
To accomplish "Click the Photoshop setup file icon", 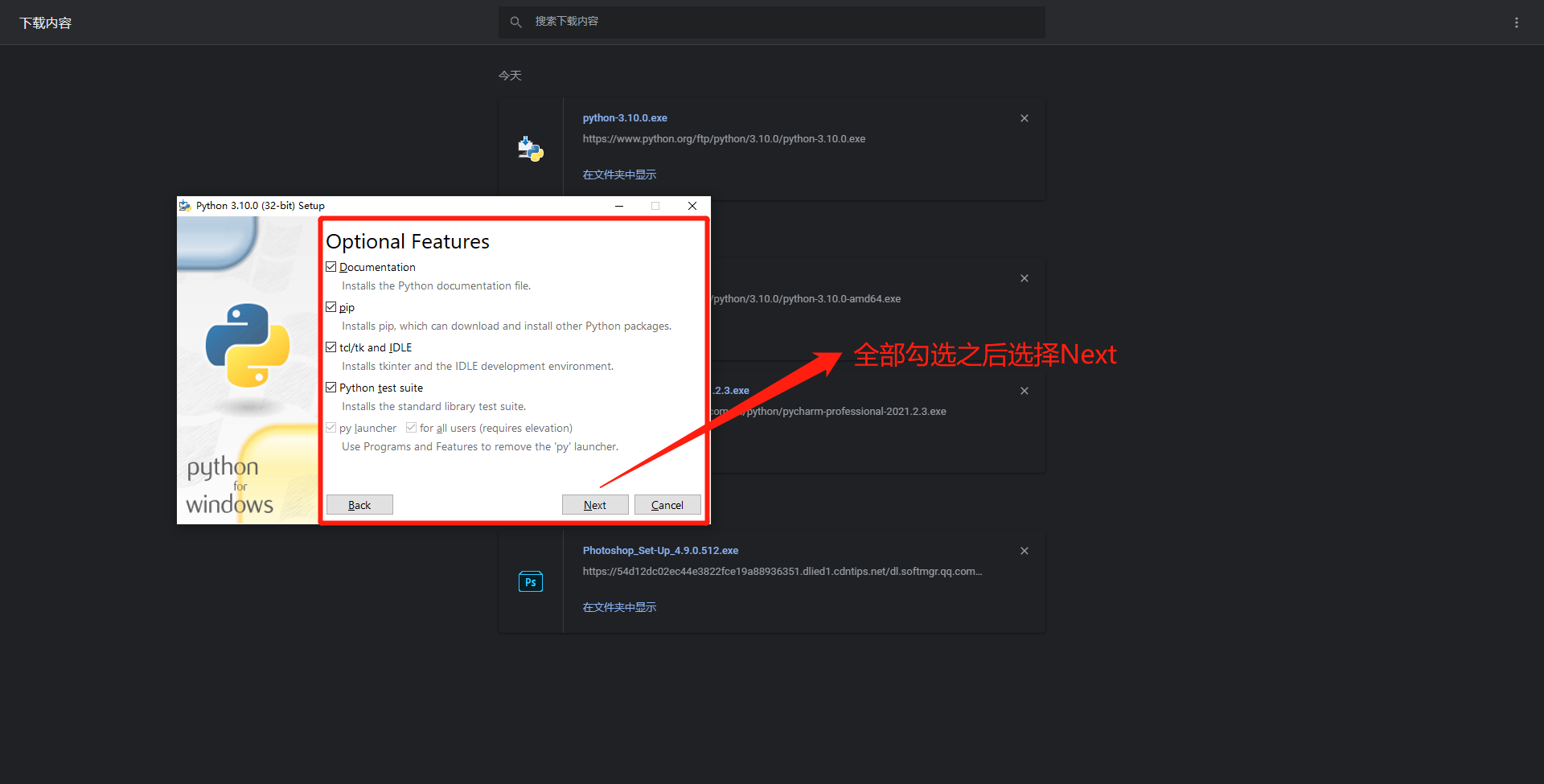I will 531,581.
